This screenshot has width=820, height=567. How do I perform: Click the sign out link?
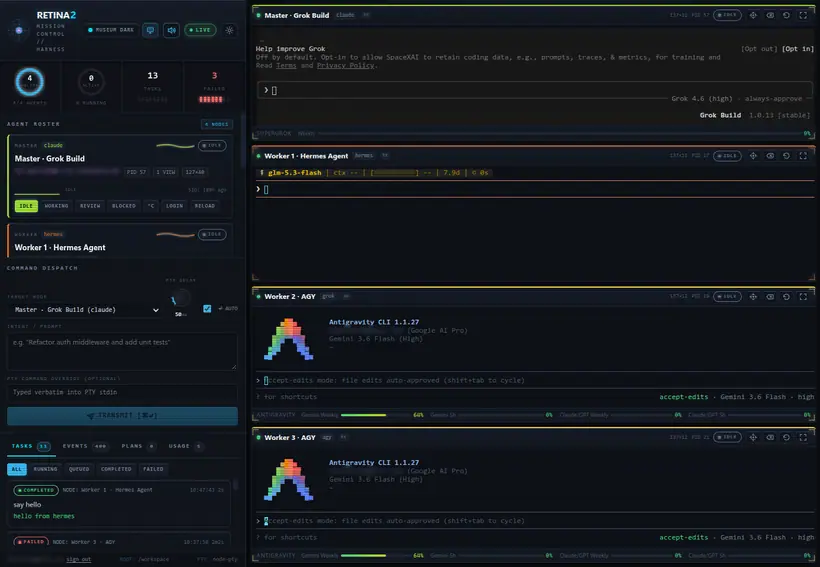(78, 559)
